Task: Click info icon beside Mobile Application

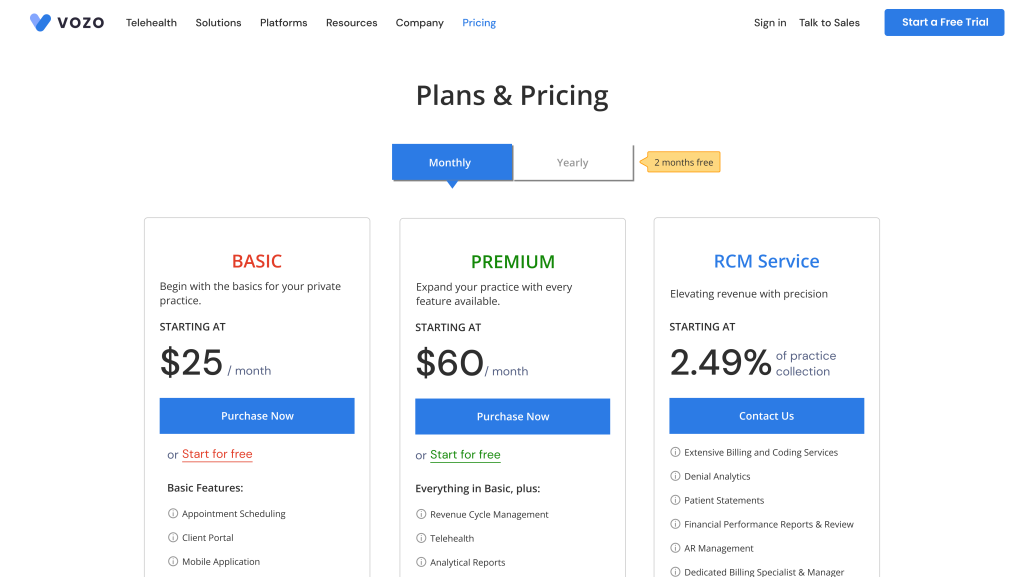Action: (173, 561)
